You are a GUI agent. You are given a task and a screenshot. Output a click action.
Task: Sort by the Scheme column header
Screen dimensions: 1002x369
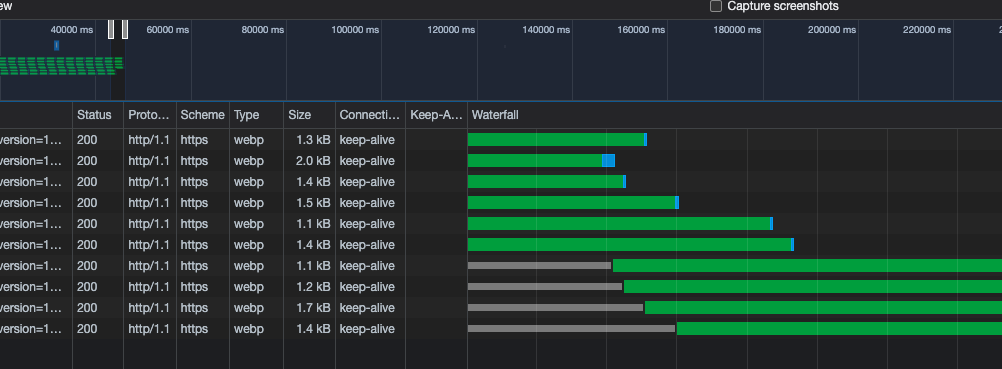(203, 115)
